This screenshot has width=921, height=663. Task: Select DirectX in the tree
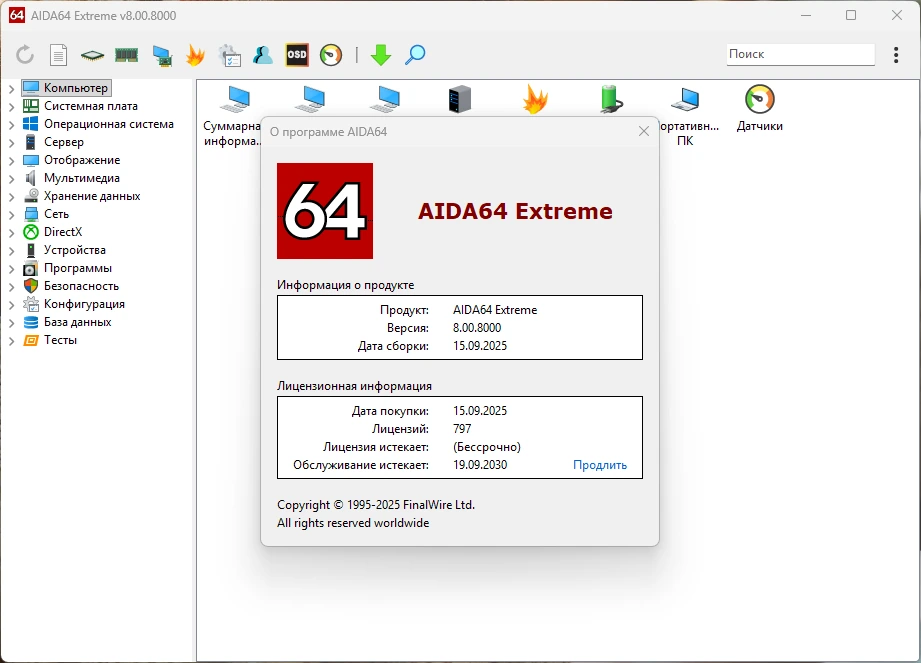click(52, 232)
